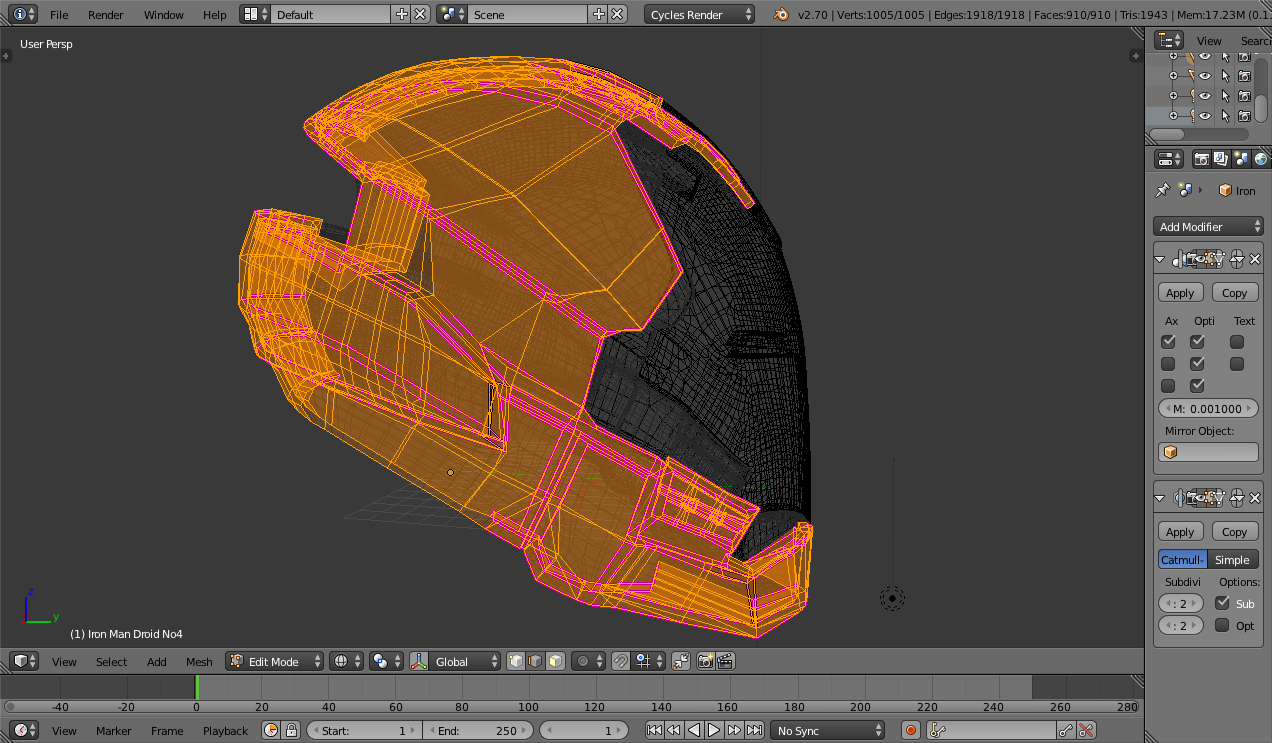Toggle second checkbox under Opti column

tap(1197, 364)
